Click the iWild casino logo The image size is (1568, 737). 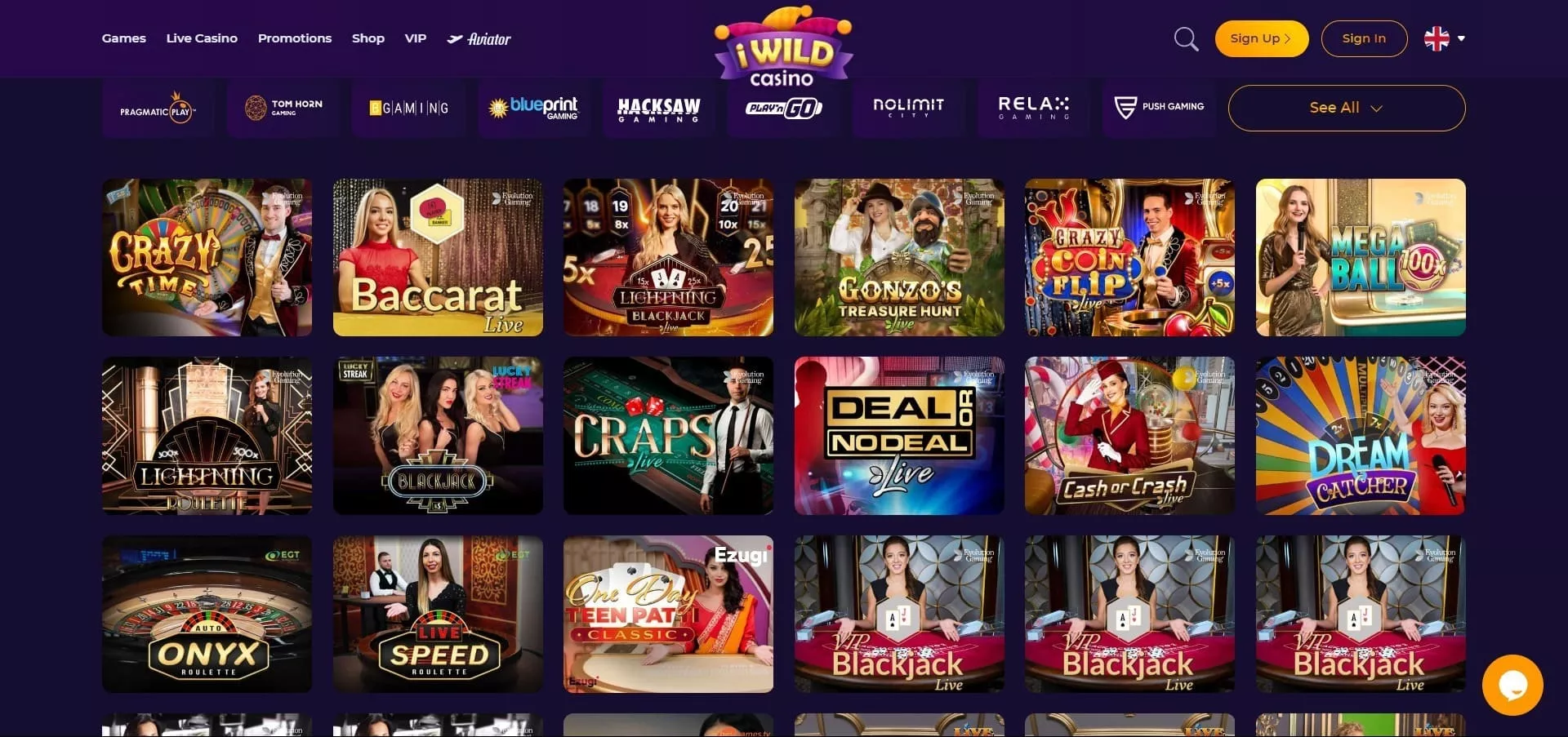coord(782,47)
